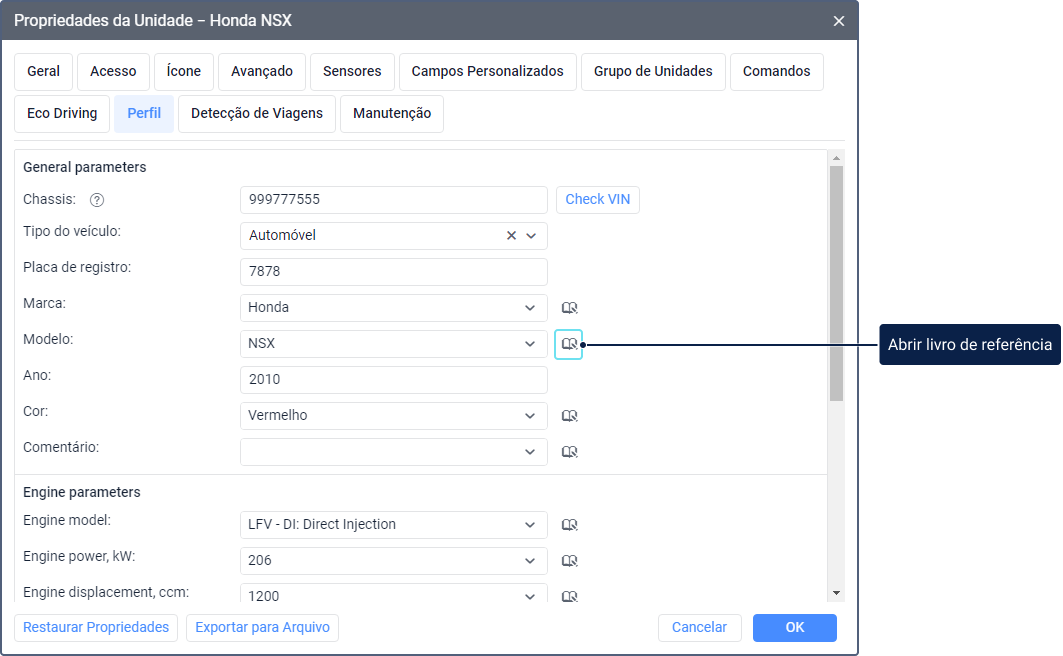Viewport: 1063px width, 656px height.
Task: Switch to the Sensores tab
Action: coord(352,72)
